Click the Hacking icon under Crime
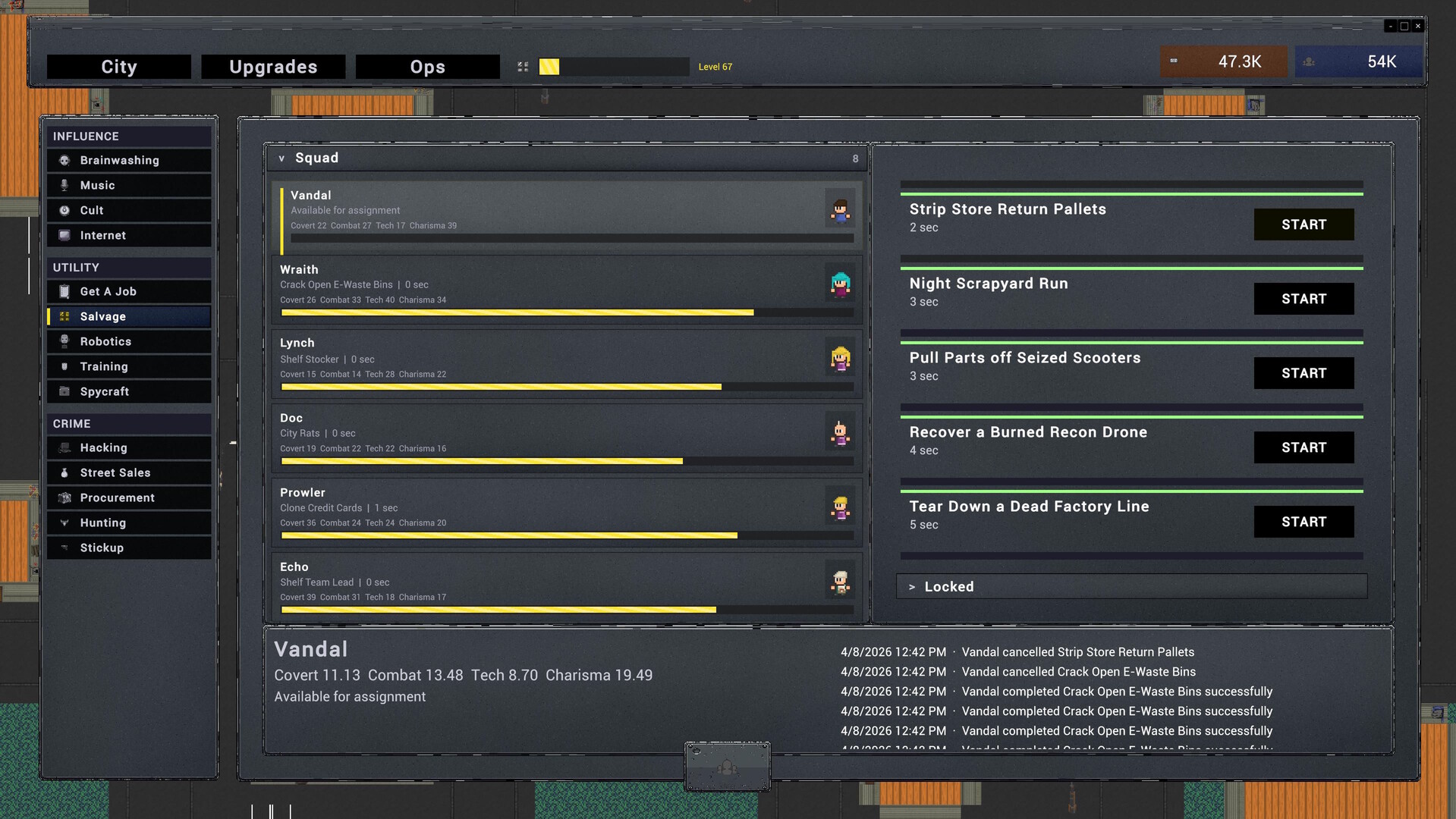This screenshot has height=819, width=1456. (64, 447)
